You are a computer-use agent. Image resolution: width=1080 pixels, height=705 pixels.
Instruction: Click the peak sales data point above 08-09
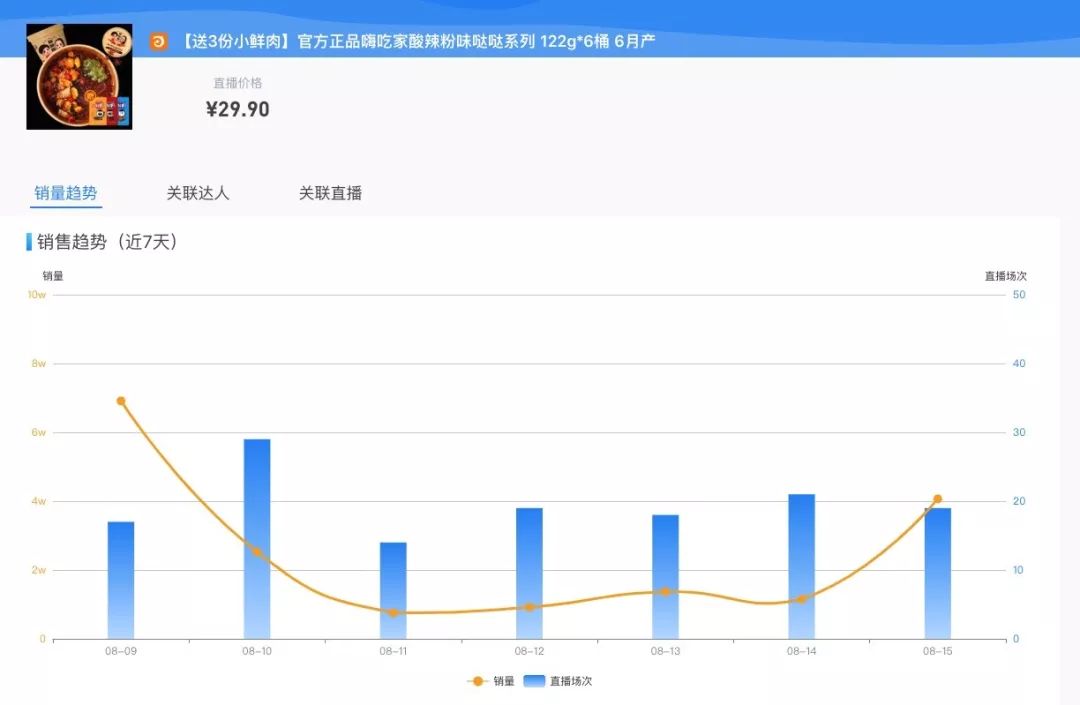[121, 401]
